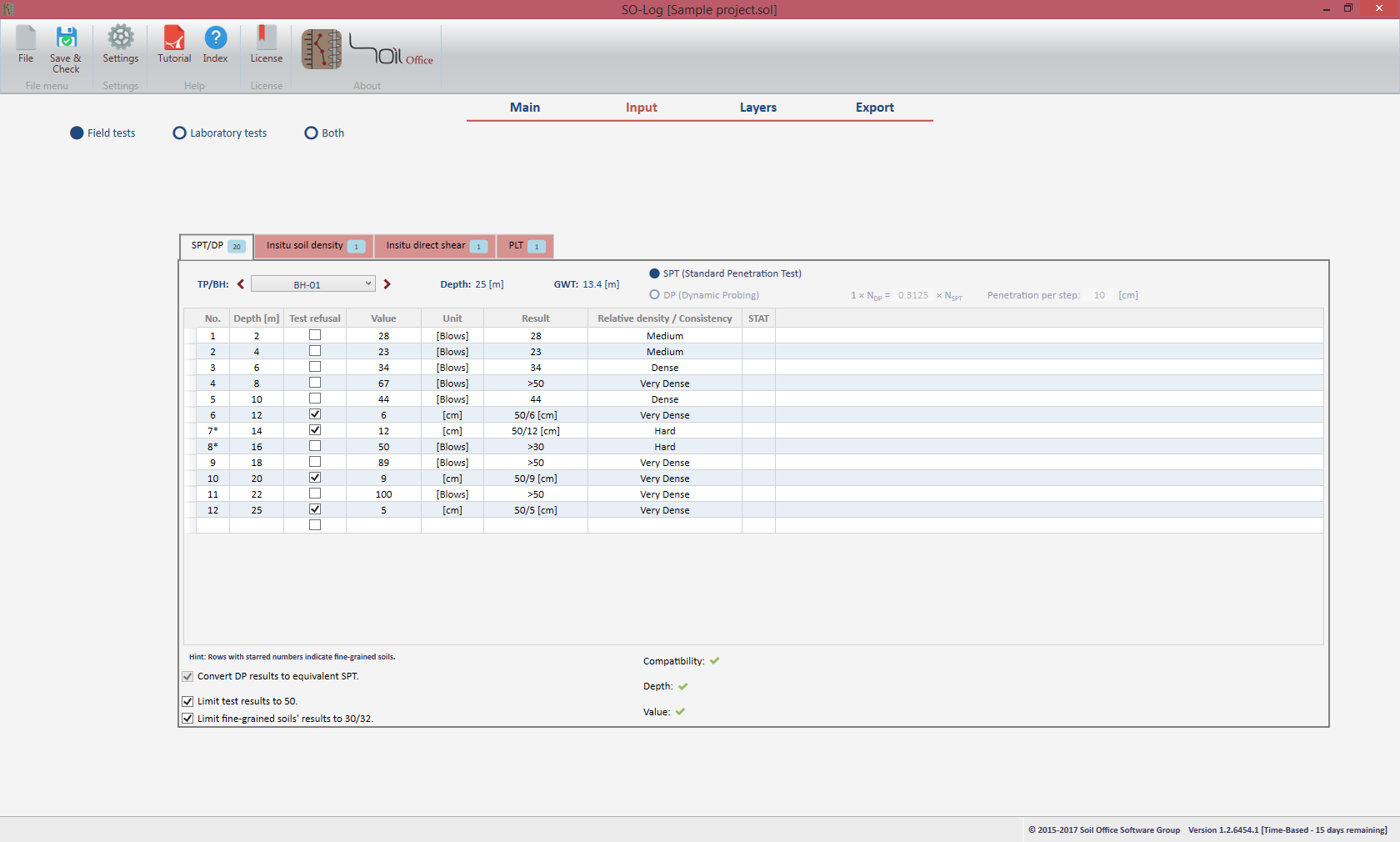Viewport: 1400px width, 842px height.
Task: Open the Settings gear icon
Action: [121, 38]
